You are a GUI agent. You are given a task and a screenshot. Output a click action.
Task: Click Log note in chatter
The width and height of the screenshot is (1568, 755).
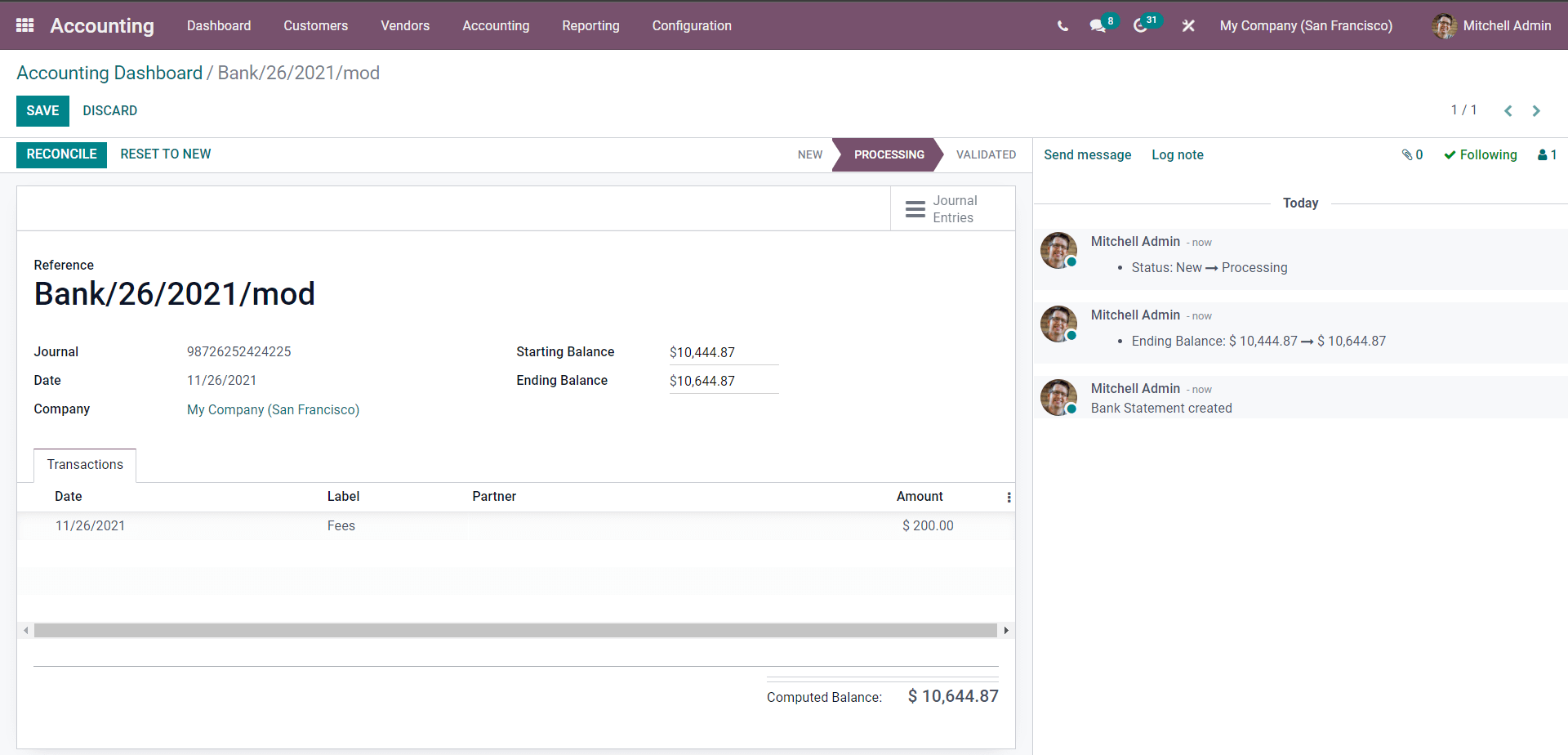click(x=1177, y=154)
